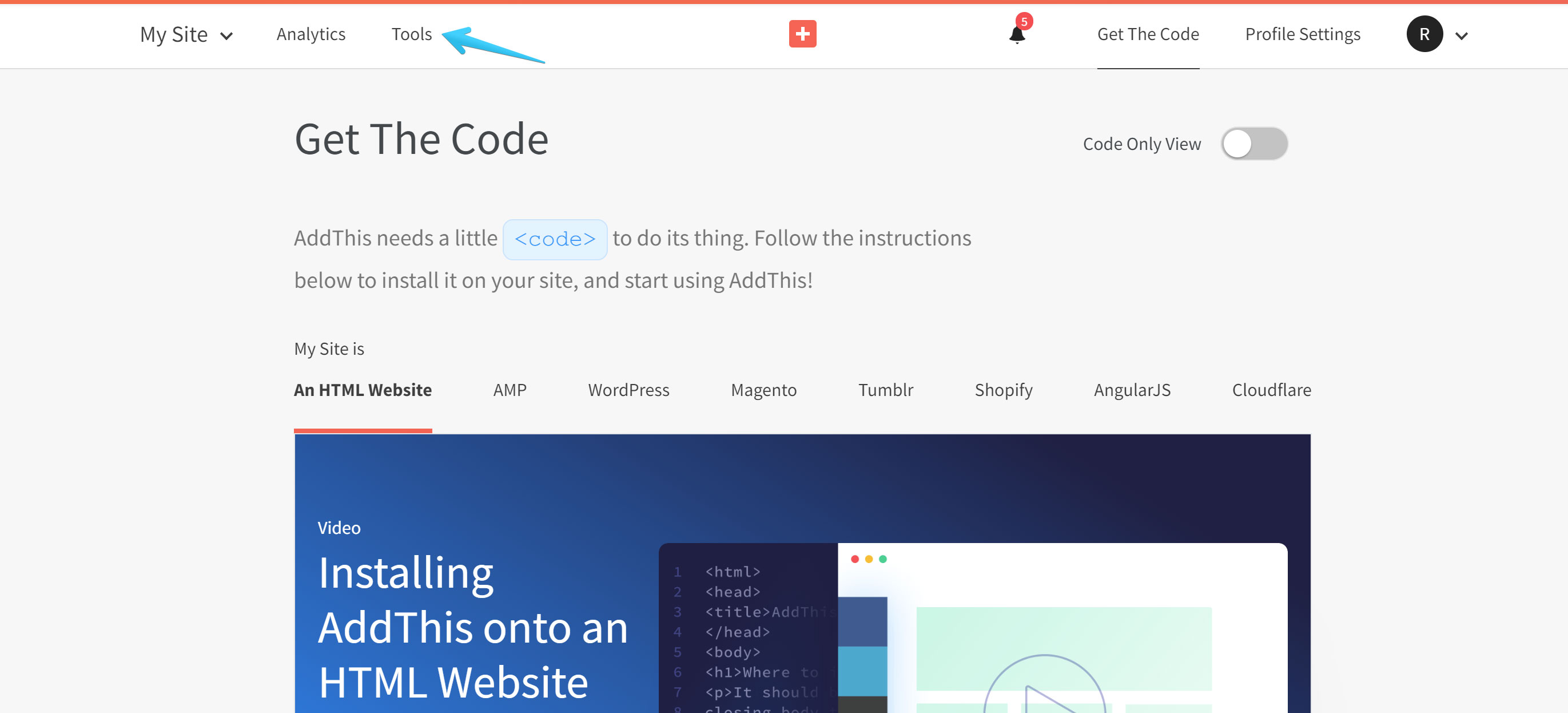The width and height of the screenshot is (1568, 713).
Task: Choose the AngularJS tab
Action: [x=1132, y=390]
